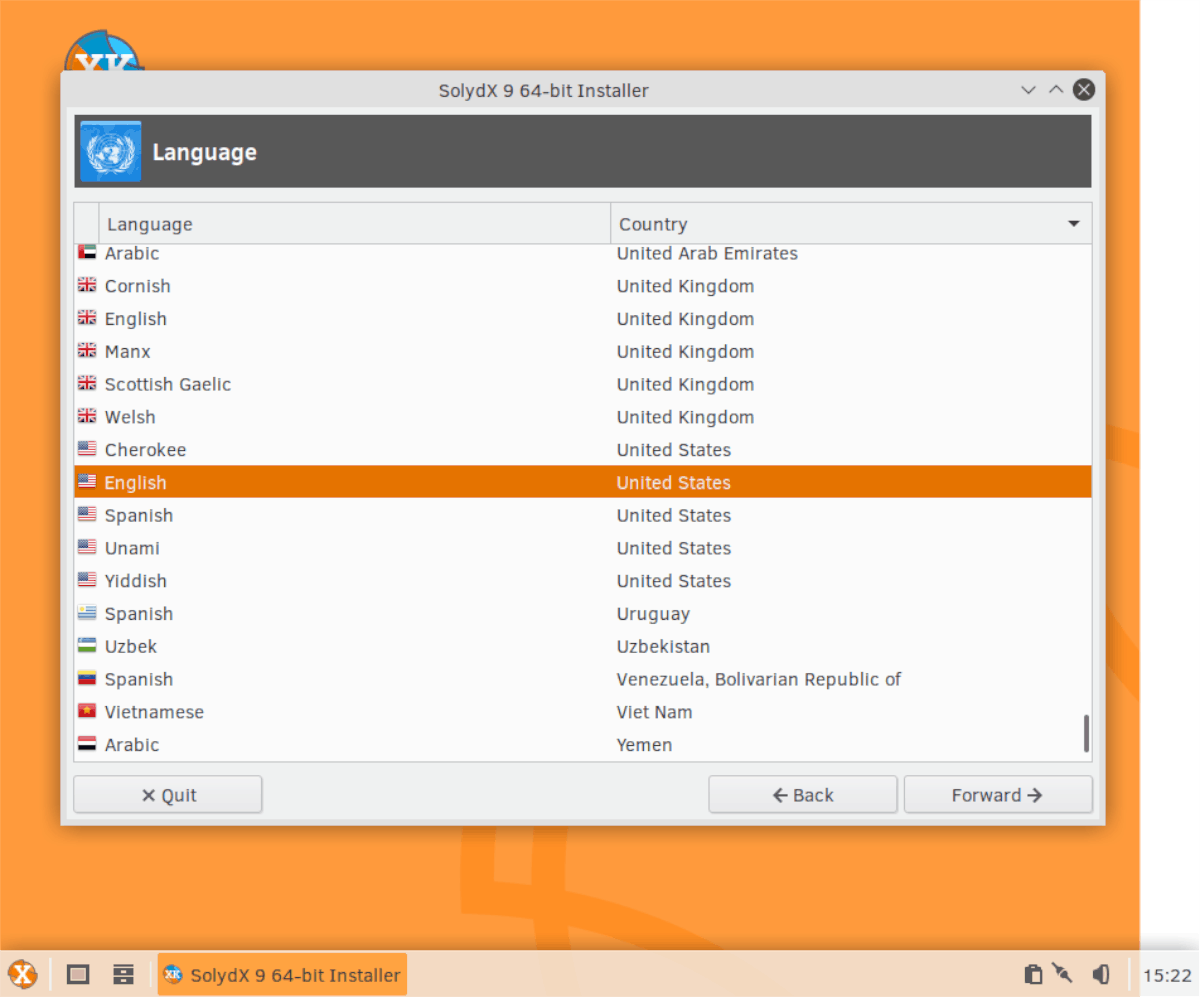This screenshot has height=997, width=1200.
Task: Click the United Nations language header icon
Action: click(110, 151)
